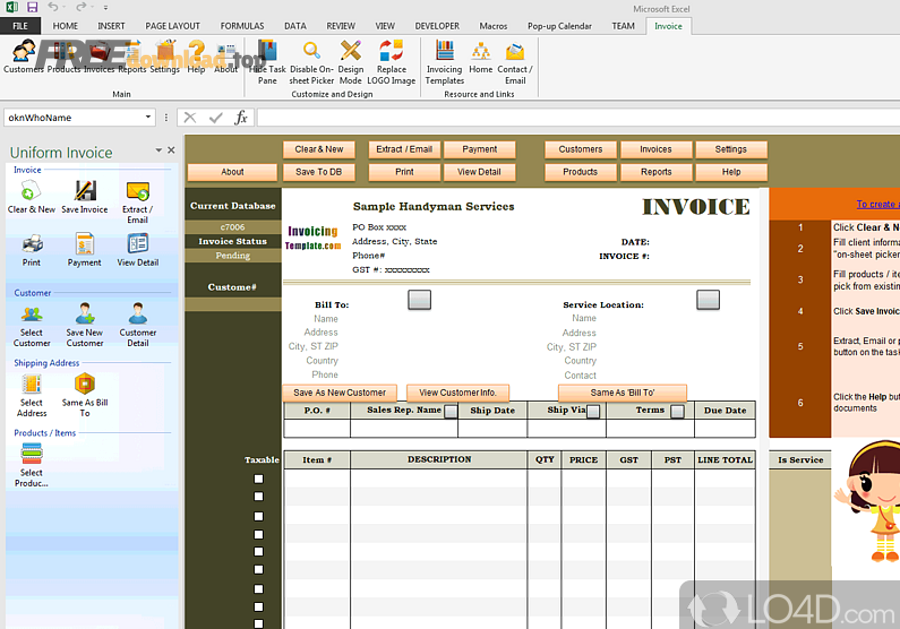This screenshot has width=900, height=629.
Task: Open Invoicing Templates ribbon icon
Action: coord(444,63)
